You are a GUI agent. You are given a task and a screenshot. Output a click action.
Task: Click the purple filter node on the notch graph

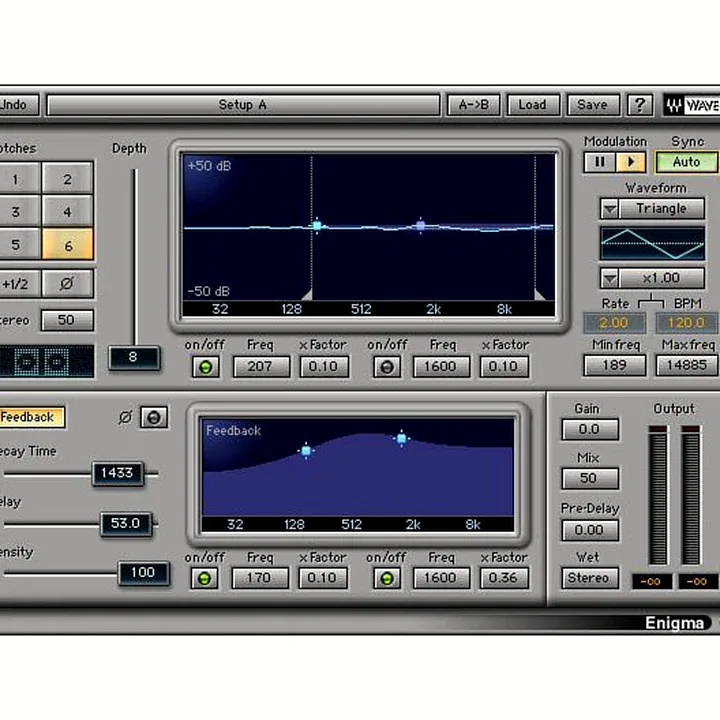[x=421, y=225]
